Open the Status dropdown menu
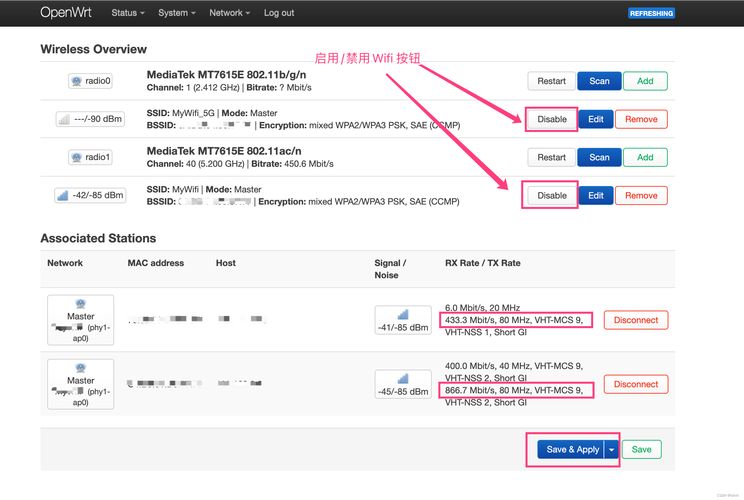The width and height of the screenshot is (744, 500). click(x=127, y=13)
